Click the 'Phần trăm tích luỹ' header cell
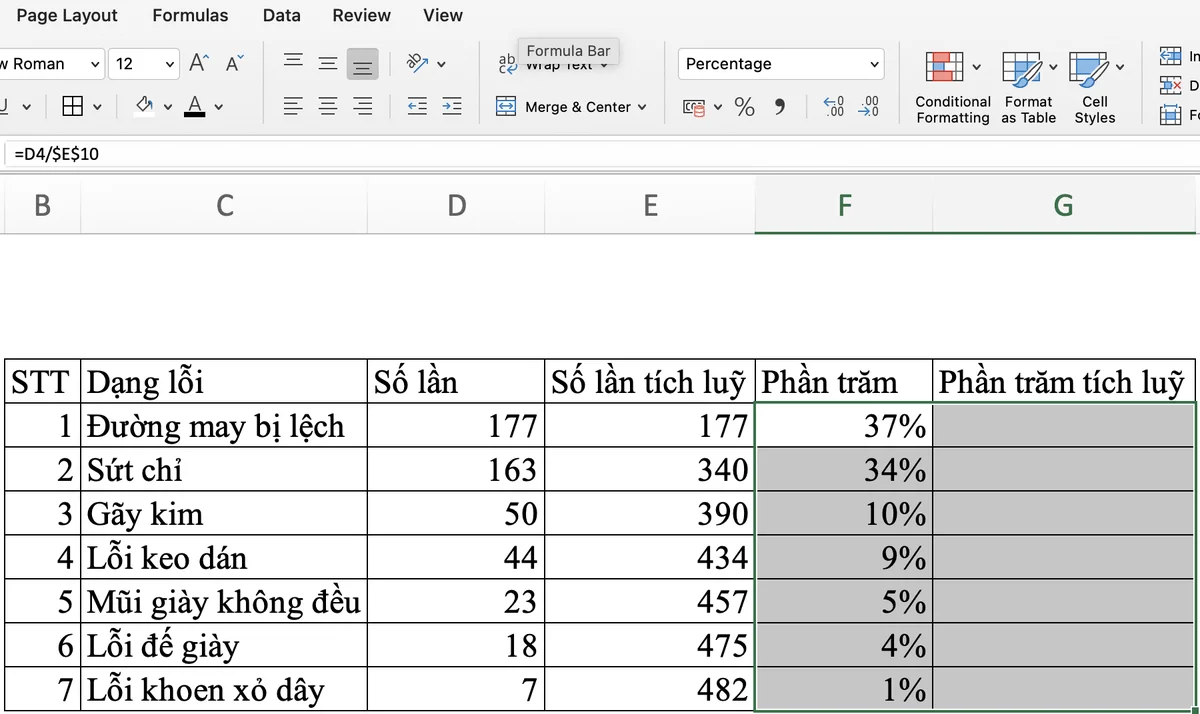 [x=1064, y=381]
